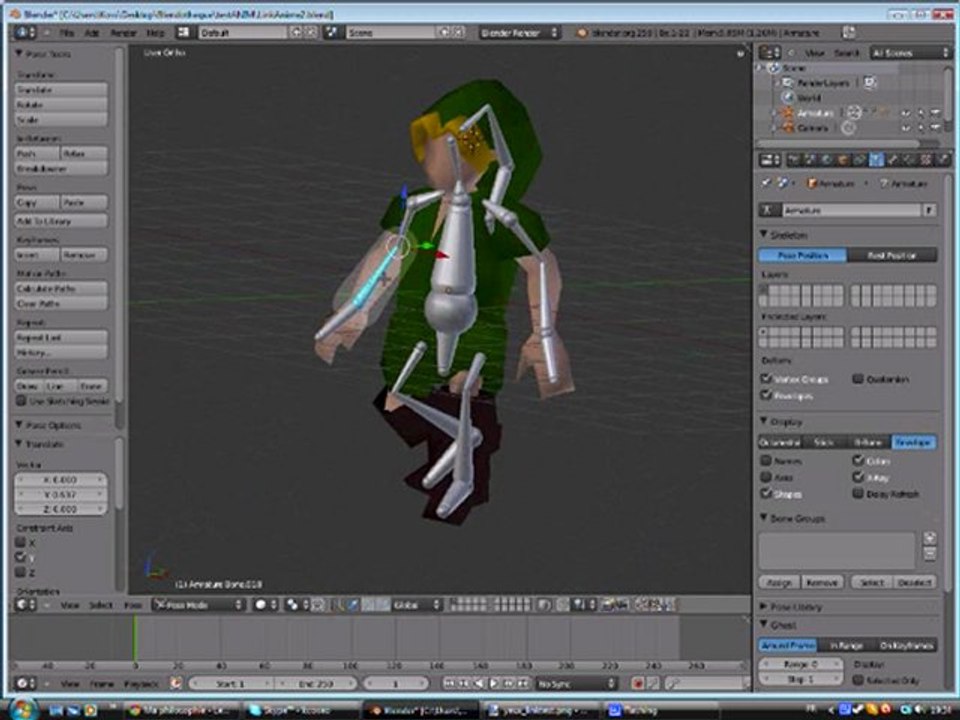
Task: Click the Scale button in Pose Tools
Action: pyautogui.click(x=61, y=119)
